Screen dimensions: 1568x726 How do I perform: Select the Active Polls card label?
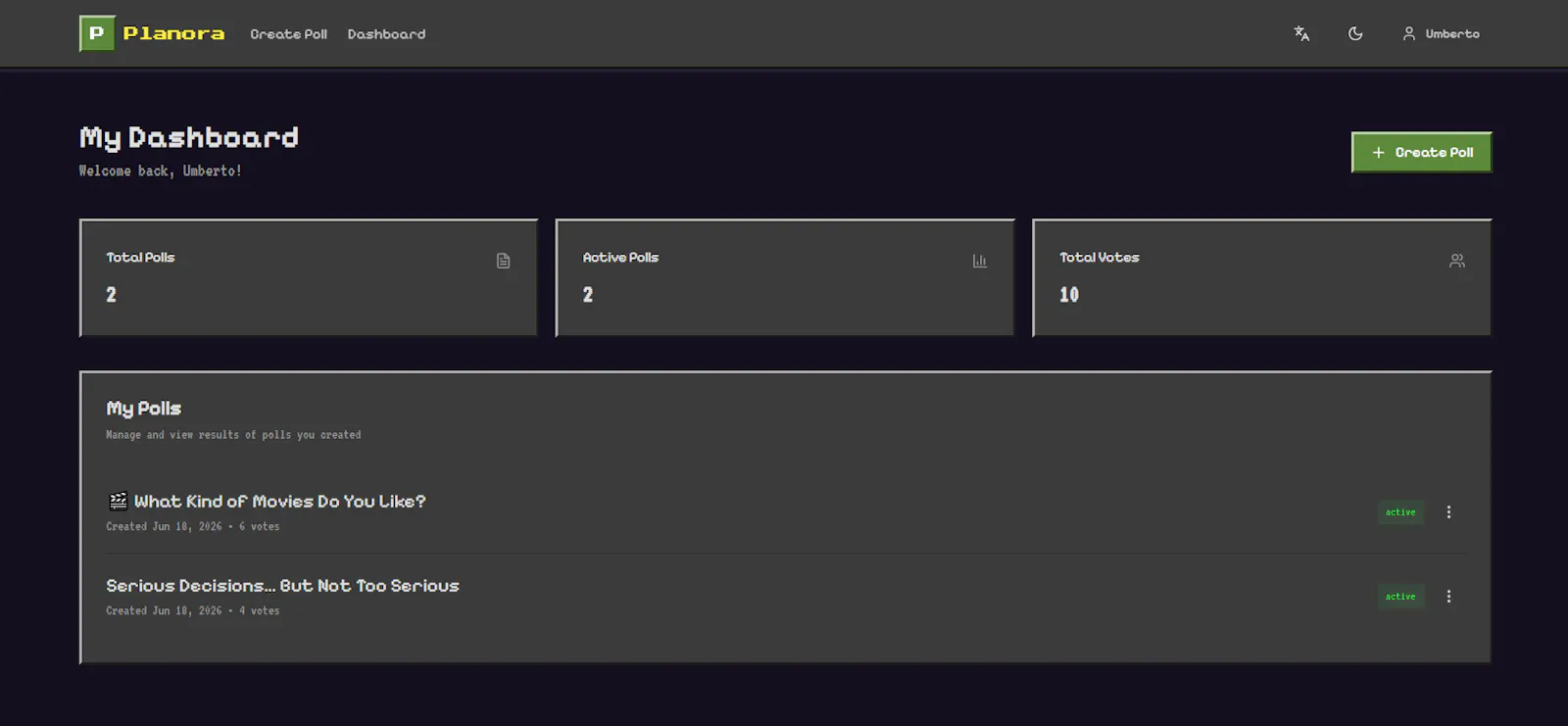[620, 258]
